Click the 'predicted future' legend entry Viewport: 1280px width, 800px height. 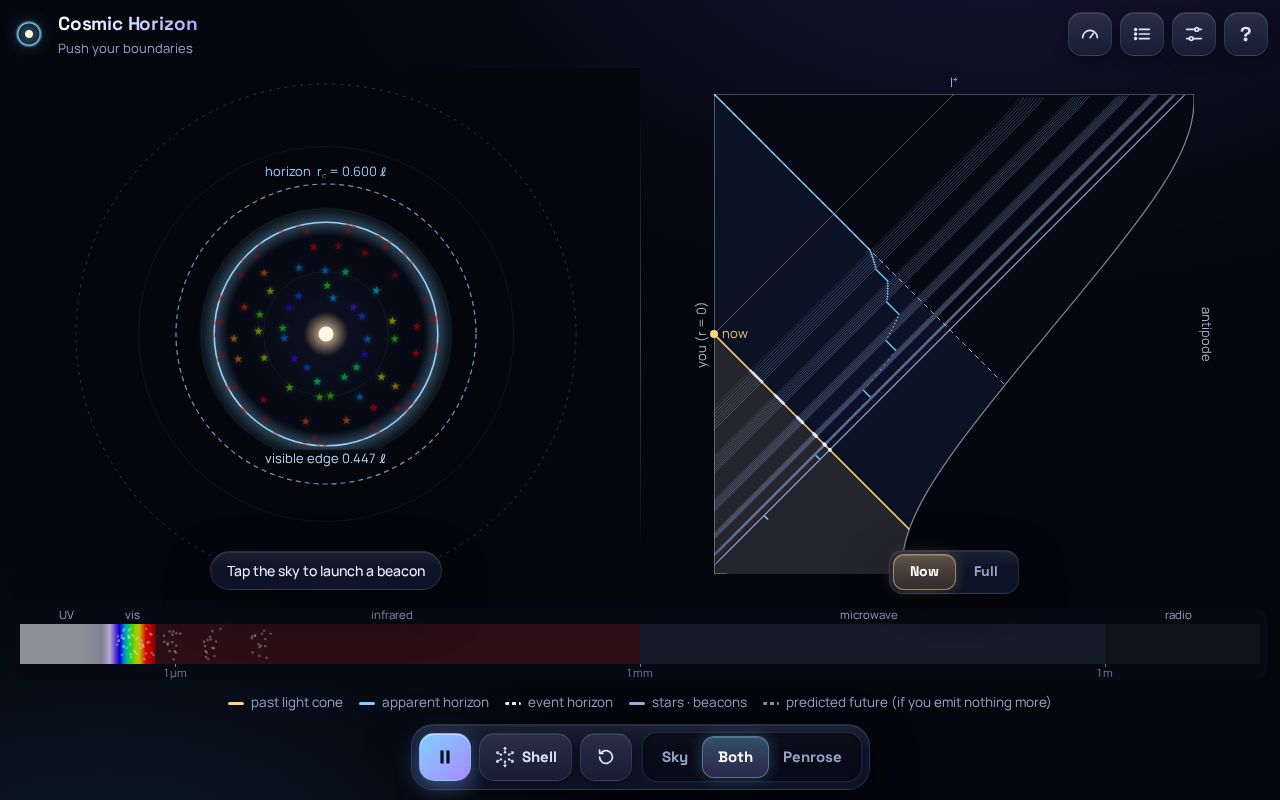click(x=907, y=703)
